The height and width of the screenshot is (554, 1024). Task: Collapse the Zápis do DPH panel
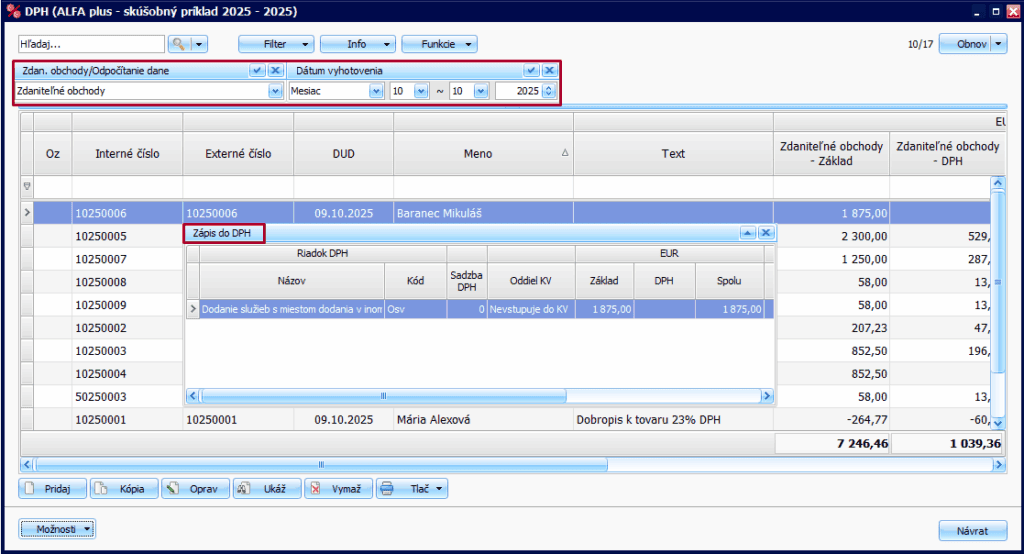coord(746,232)
